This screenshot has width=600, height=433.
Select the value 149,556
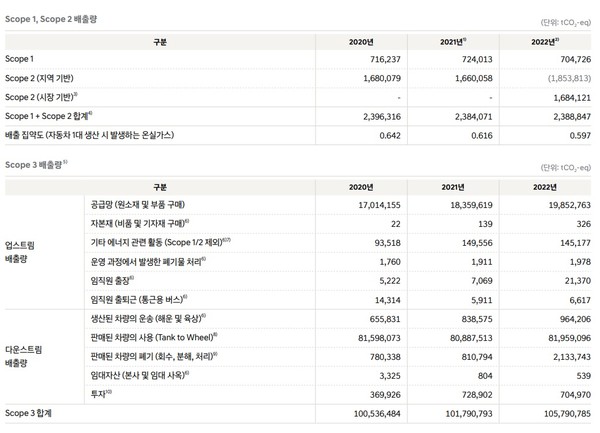click(x=477, y=243)
